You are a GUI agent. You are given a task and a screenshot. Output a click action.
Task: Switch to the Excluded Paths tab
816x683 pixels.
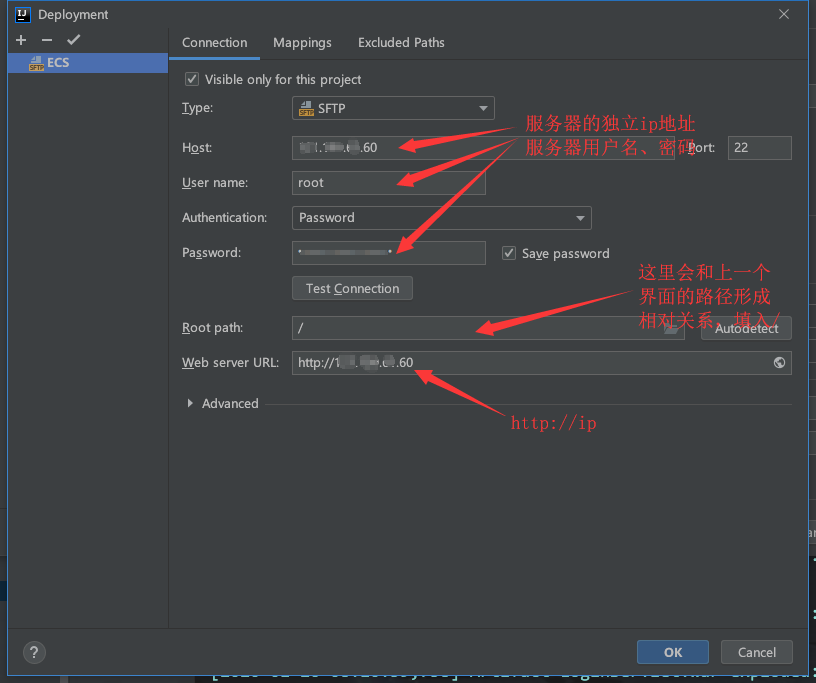tap(401, 43)
